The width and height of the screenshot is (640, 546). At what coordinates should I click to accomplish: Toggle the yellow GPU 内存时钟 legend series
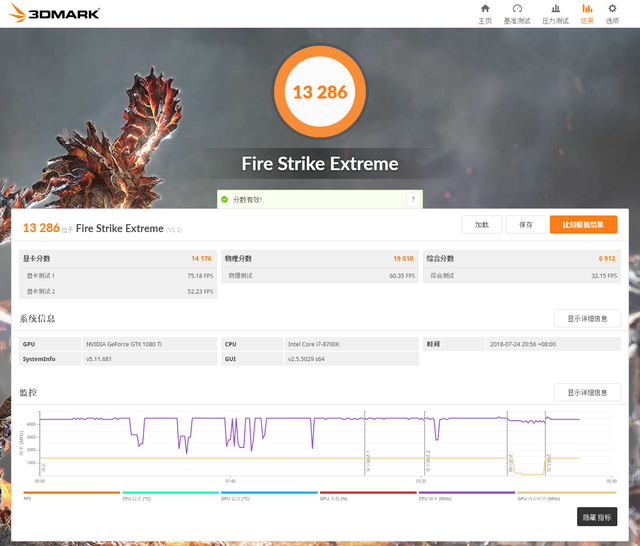point(567,495)
